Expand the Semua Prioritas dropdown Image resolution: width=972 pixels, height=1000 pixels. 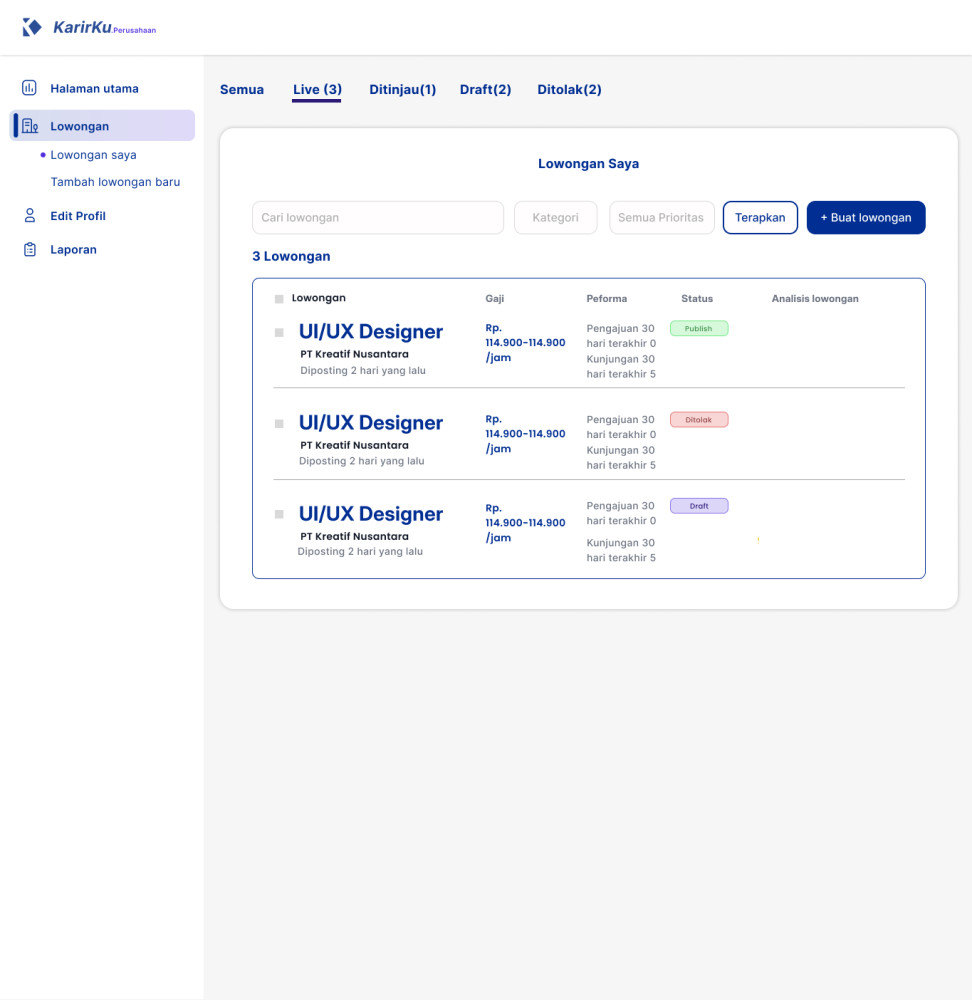pyautogui.click(x=661, y=218)
